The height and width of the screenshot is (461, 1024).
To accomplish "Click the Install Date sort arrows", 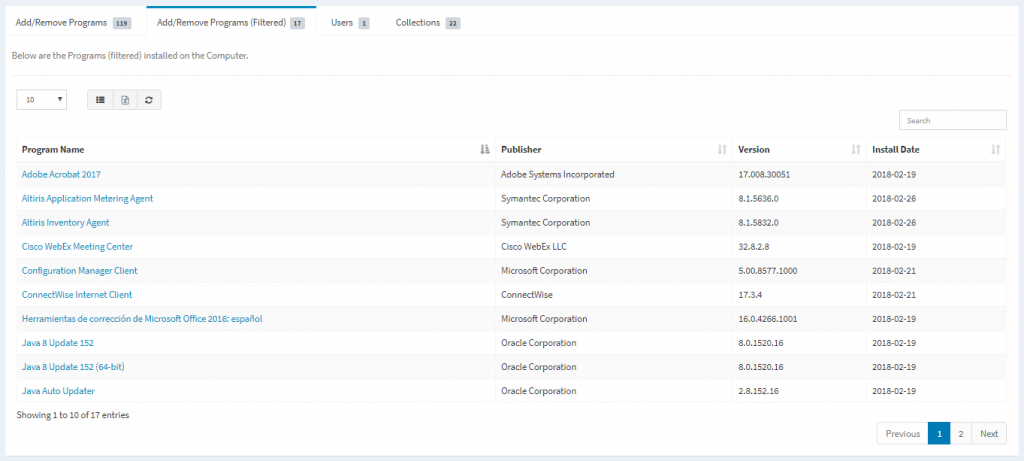I will pyautogui.click(x=995, y=150).
